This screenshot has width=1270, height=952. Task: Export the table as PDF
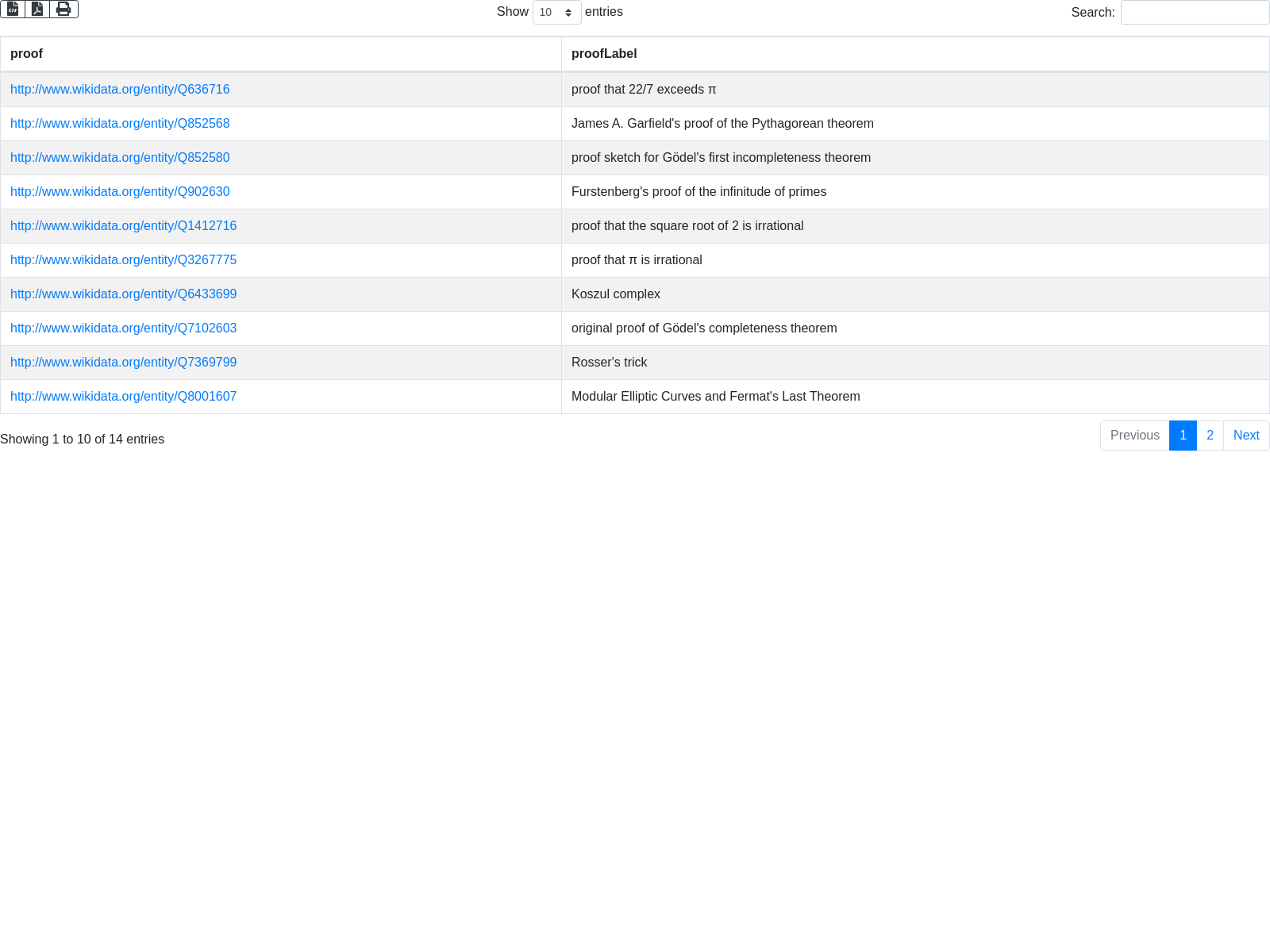pyautogui.click(x=37, y=9)
